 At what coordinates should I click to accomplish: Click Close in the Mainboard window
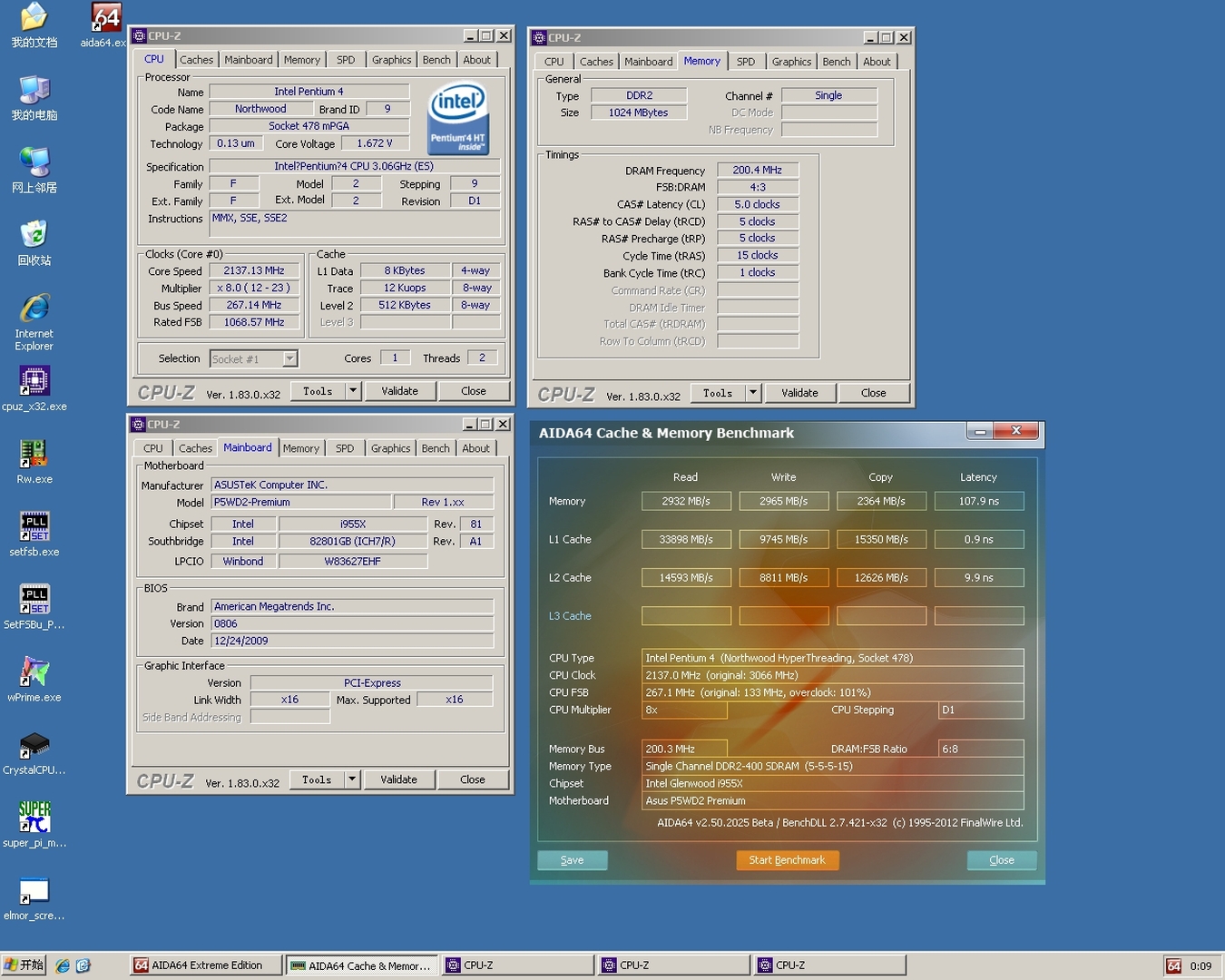[x=473, y=779]
